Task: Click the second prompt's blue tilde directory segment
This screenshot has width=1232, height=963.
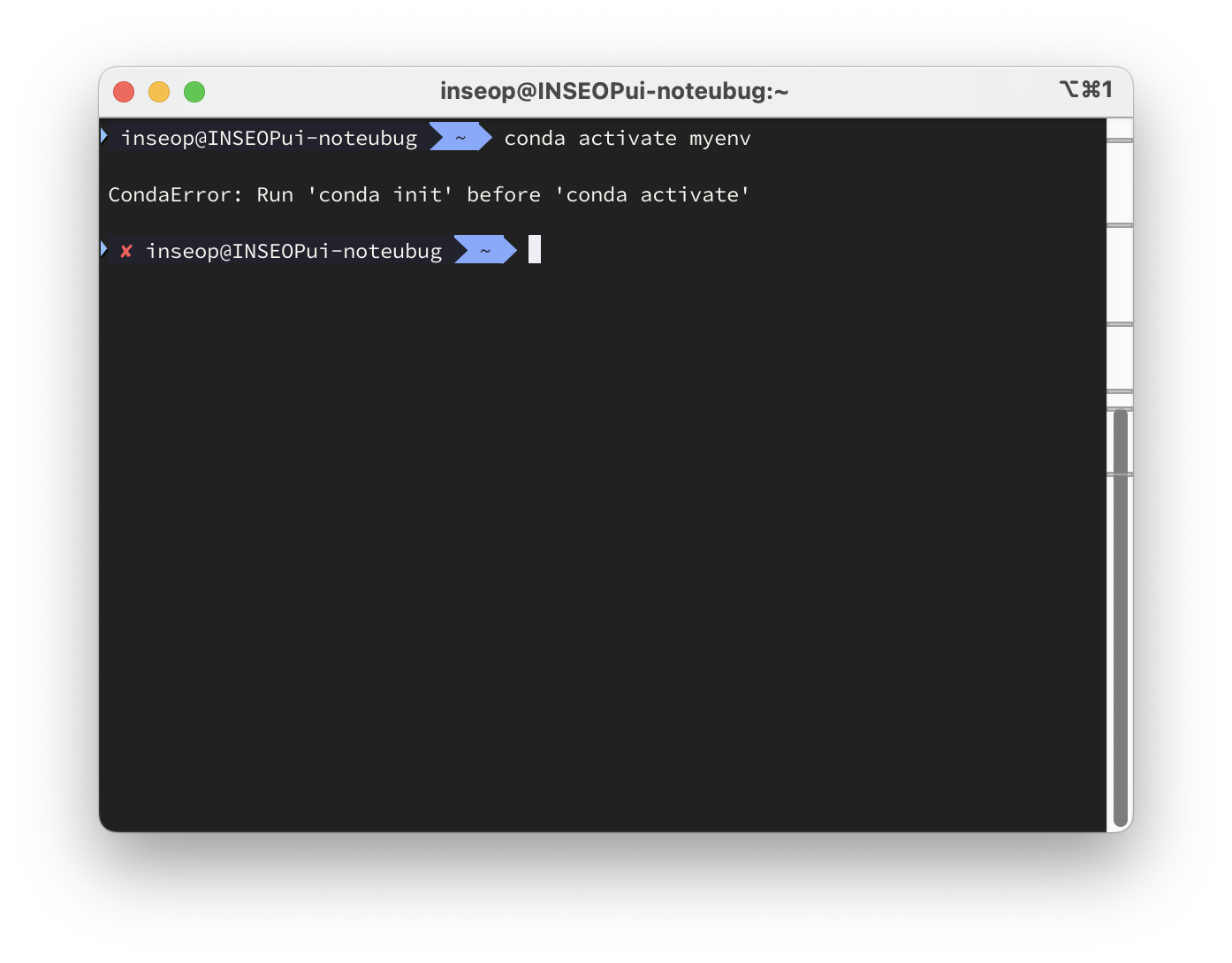Action: (x=485, y=250)
